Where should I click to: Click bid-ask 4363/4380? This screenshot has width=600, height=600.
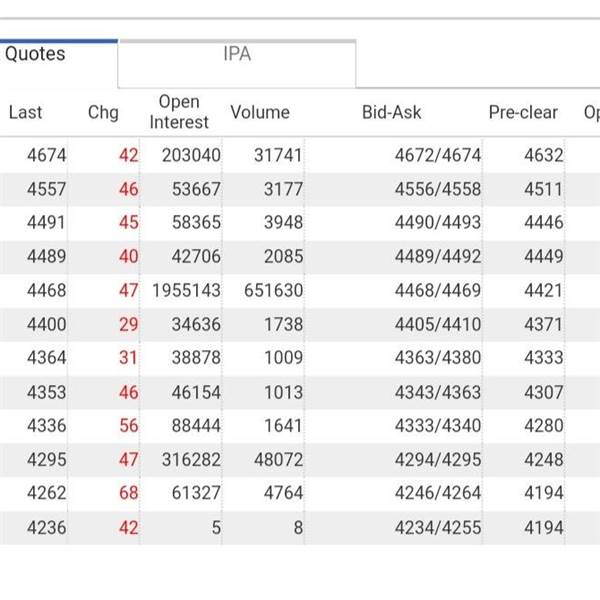click(x=438, y=357)
